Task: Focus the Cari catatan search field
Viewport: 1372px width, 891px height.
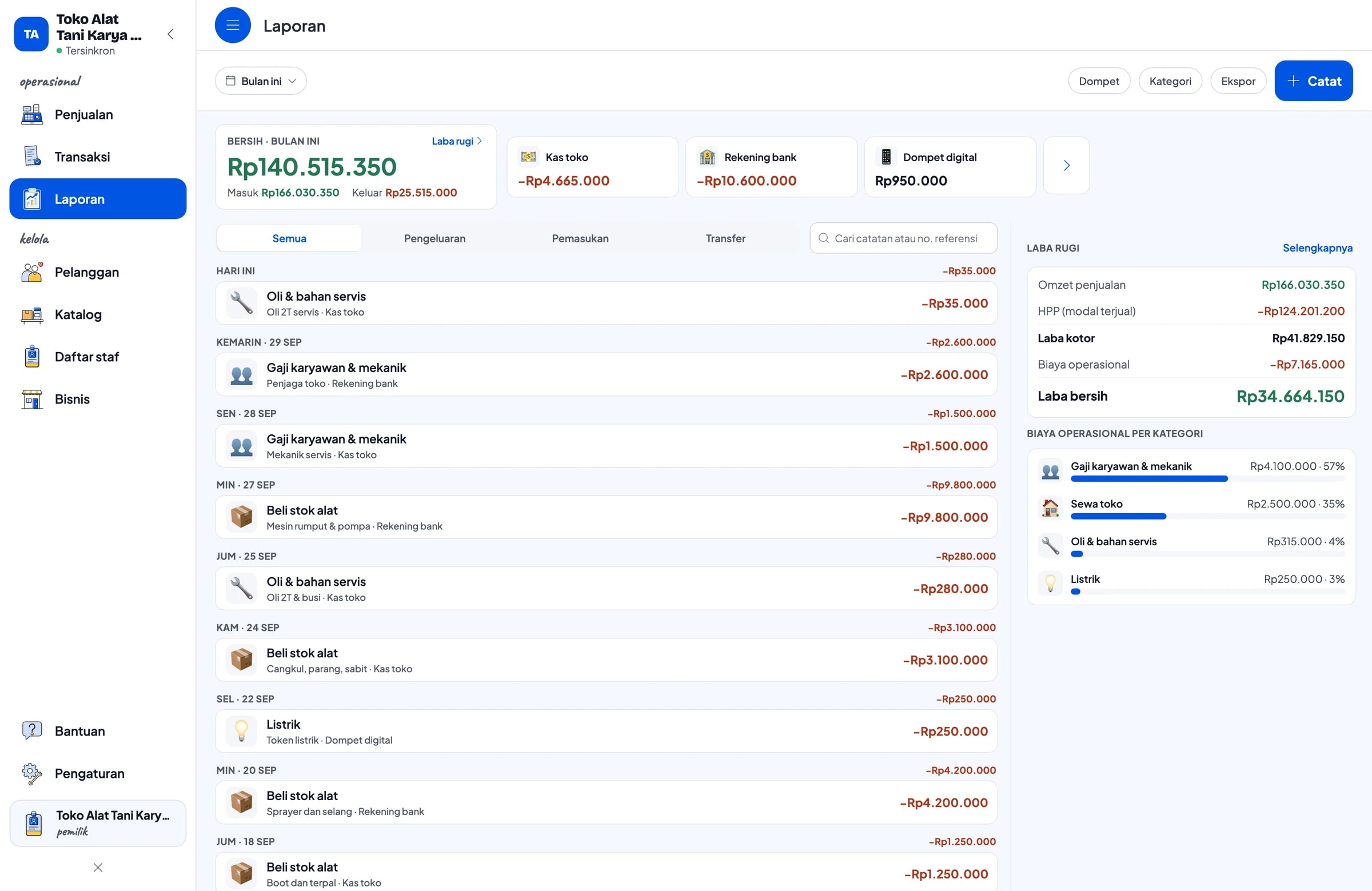Action: (903, 238)
